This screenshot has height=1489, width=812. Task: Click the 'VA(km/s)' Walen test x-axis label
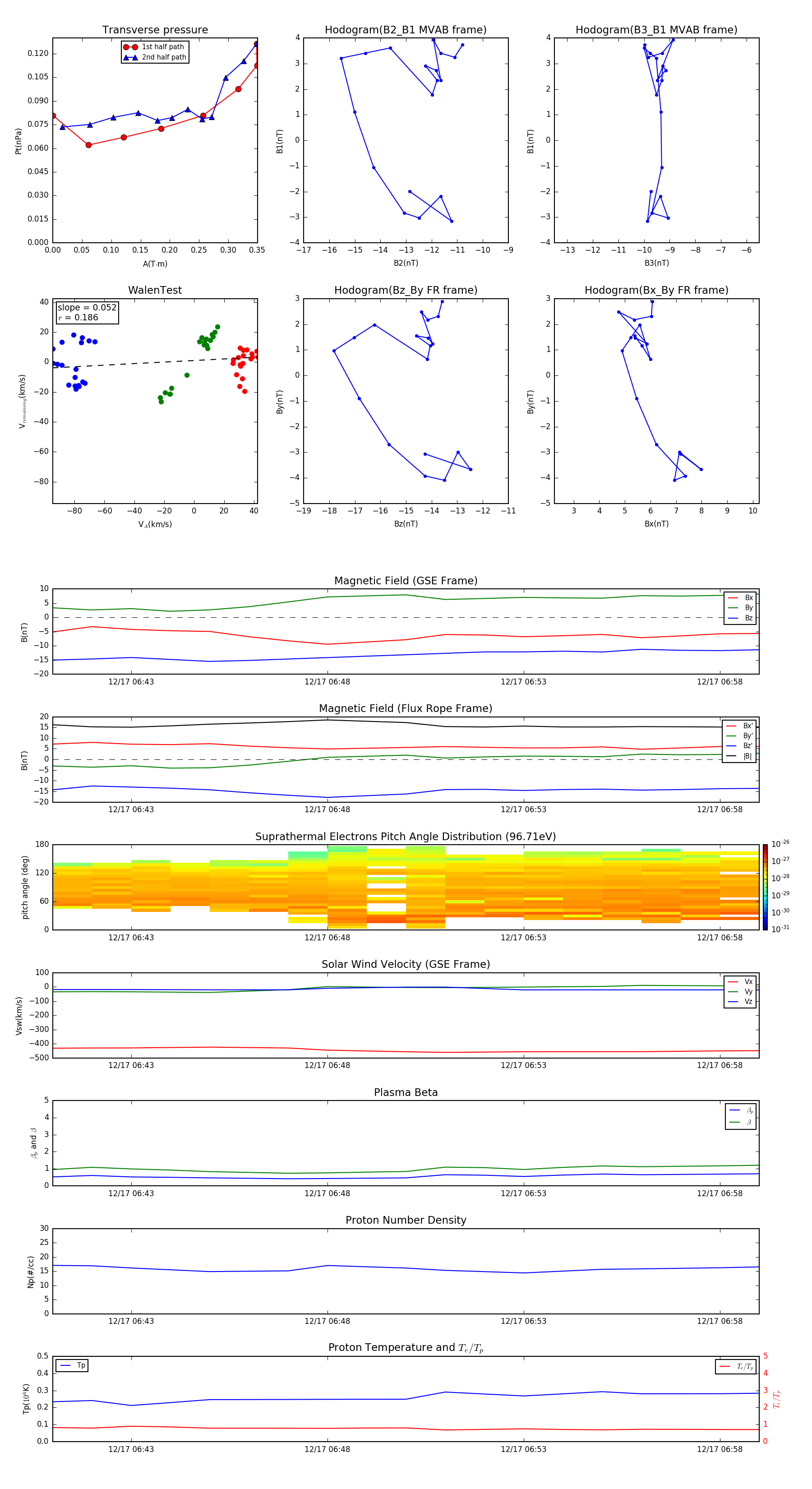coord(155,524)
